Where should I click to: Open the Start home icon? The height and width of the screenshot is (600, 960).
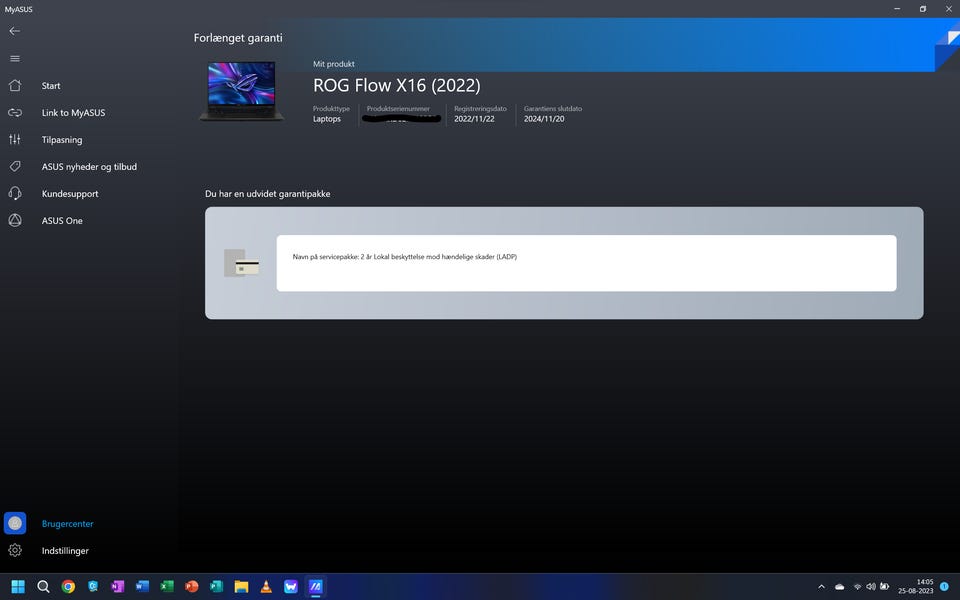[x=14, y=86]
